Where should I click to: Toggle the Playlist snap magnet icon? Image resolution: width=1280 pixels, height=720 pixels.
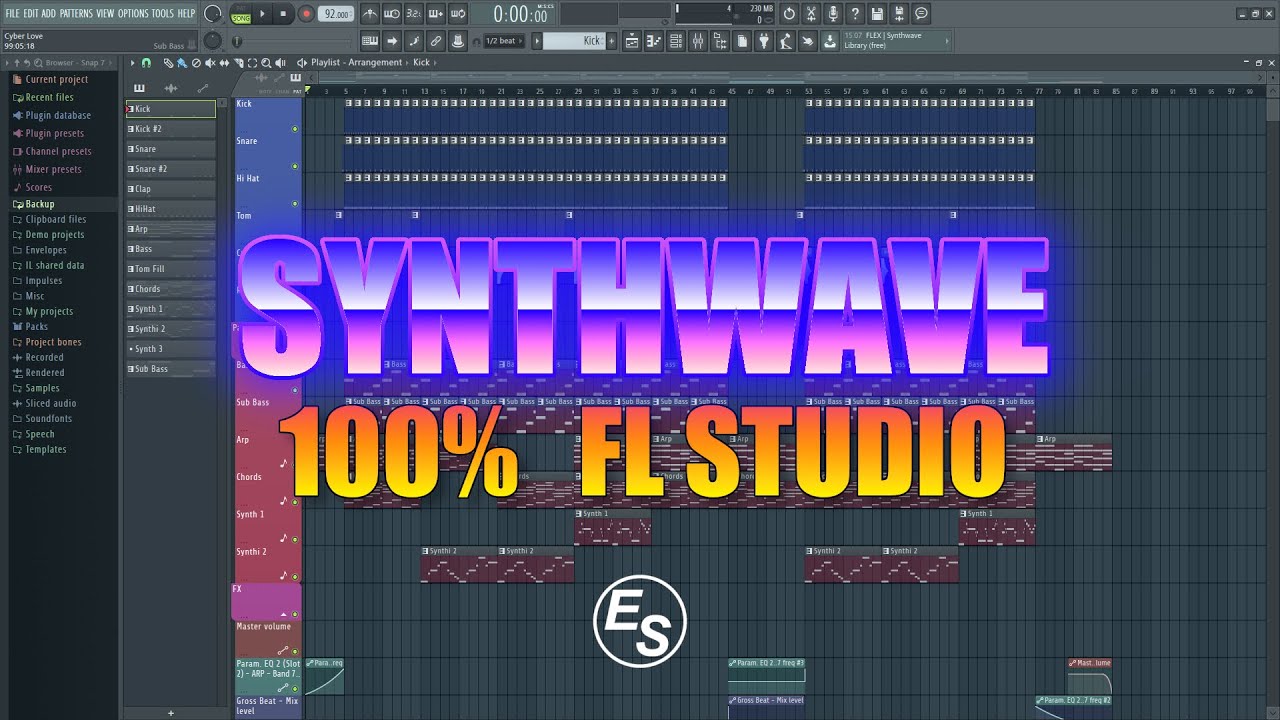pos(146,62)
